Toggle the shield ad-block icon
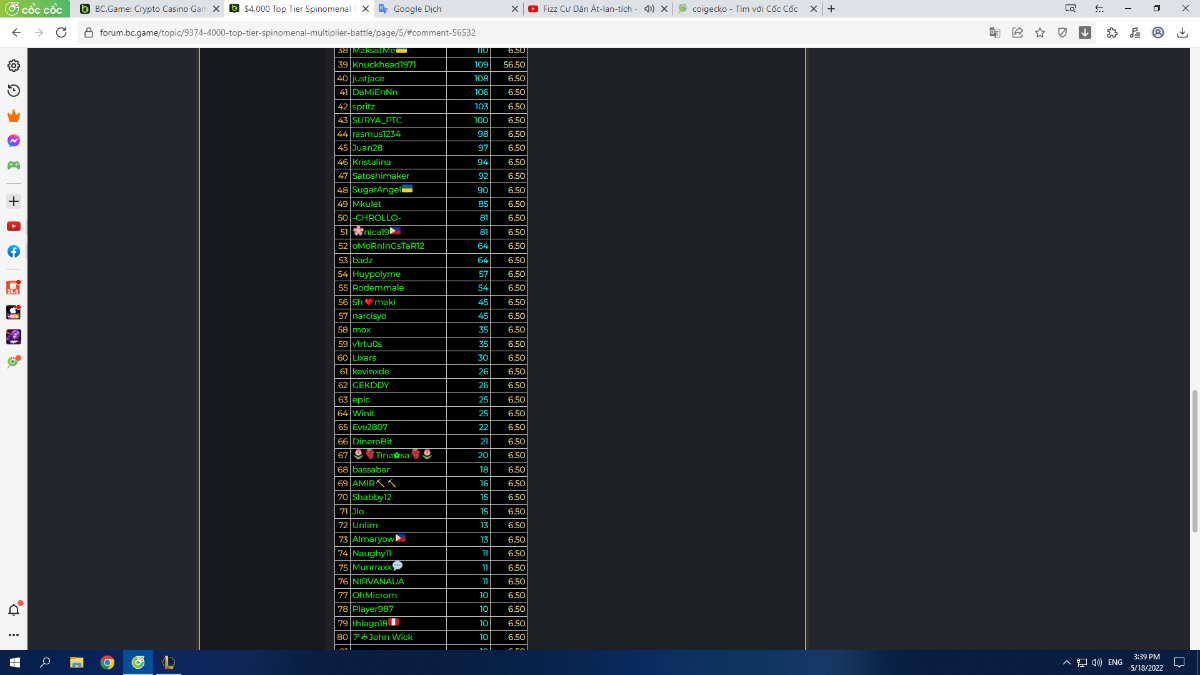Viewport: 1200px width, 675px height. [x=1063, y=32]
